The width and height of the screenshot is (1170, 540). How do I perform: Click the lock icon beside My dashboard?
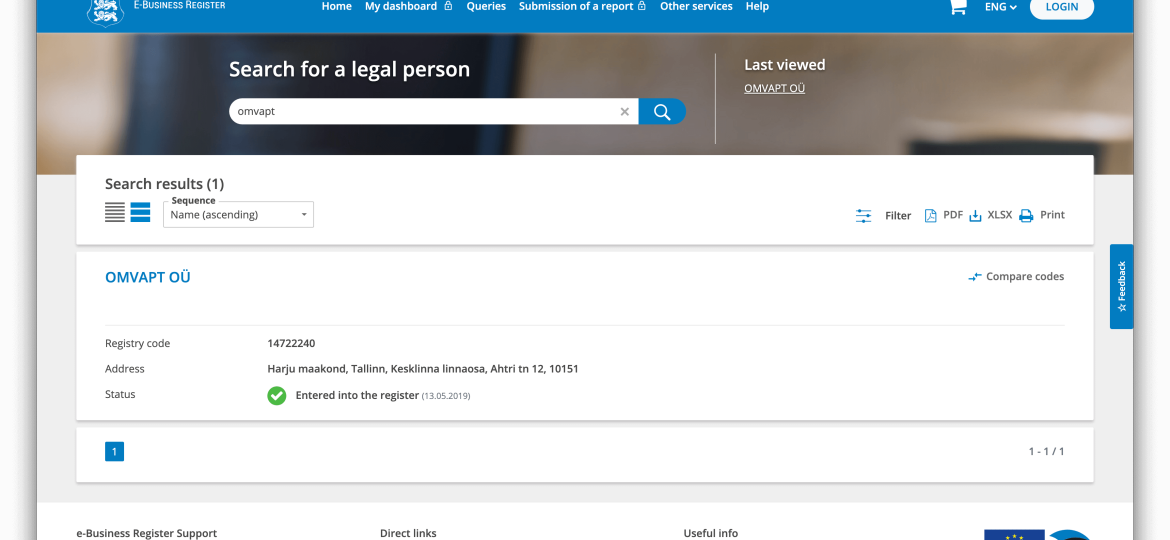click(x=448, y=6)
